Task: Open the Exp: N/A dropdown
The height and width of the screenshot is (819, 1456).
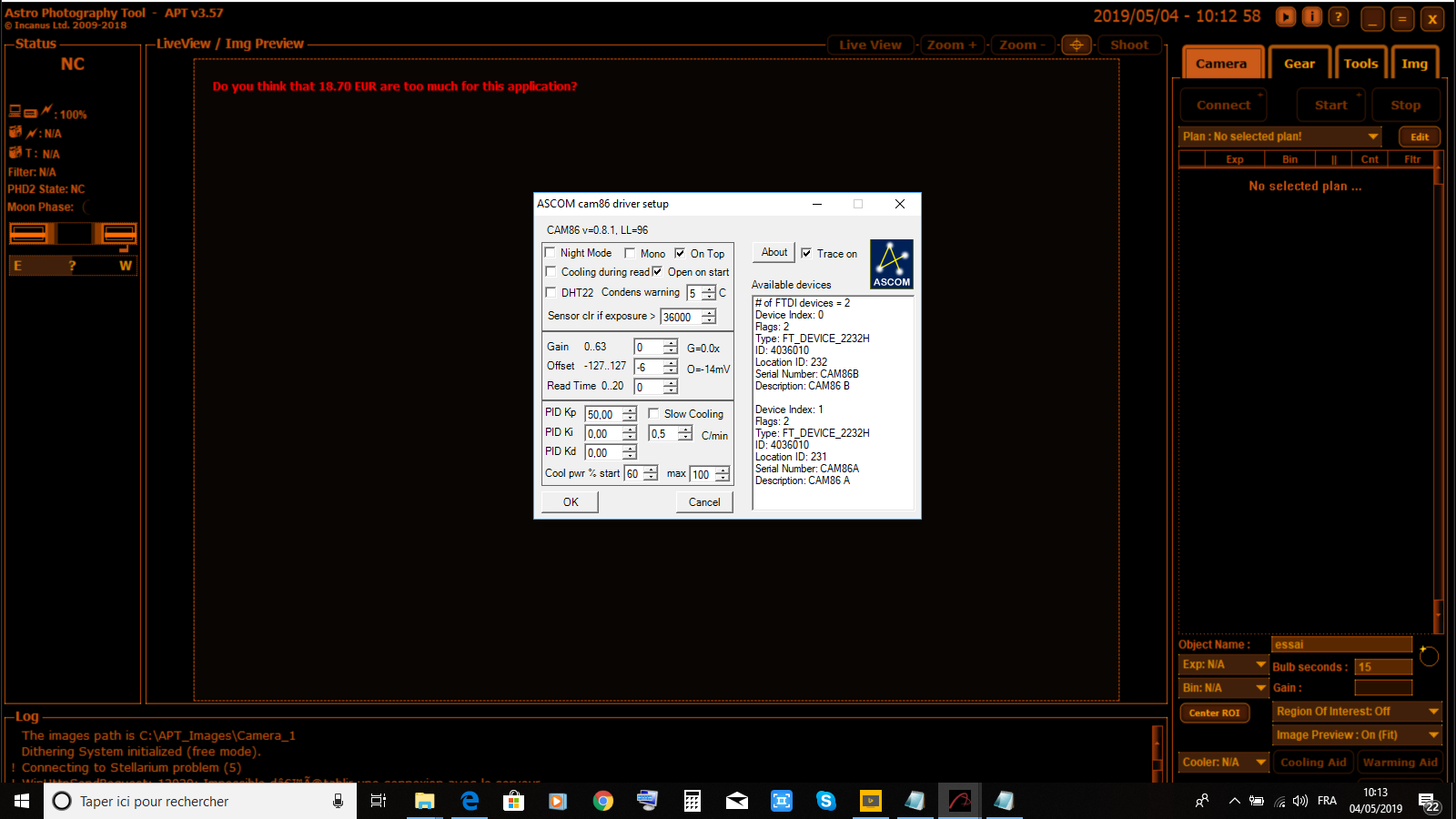Action: pos(1223,665)
